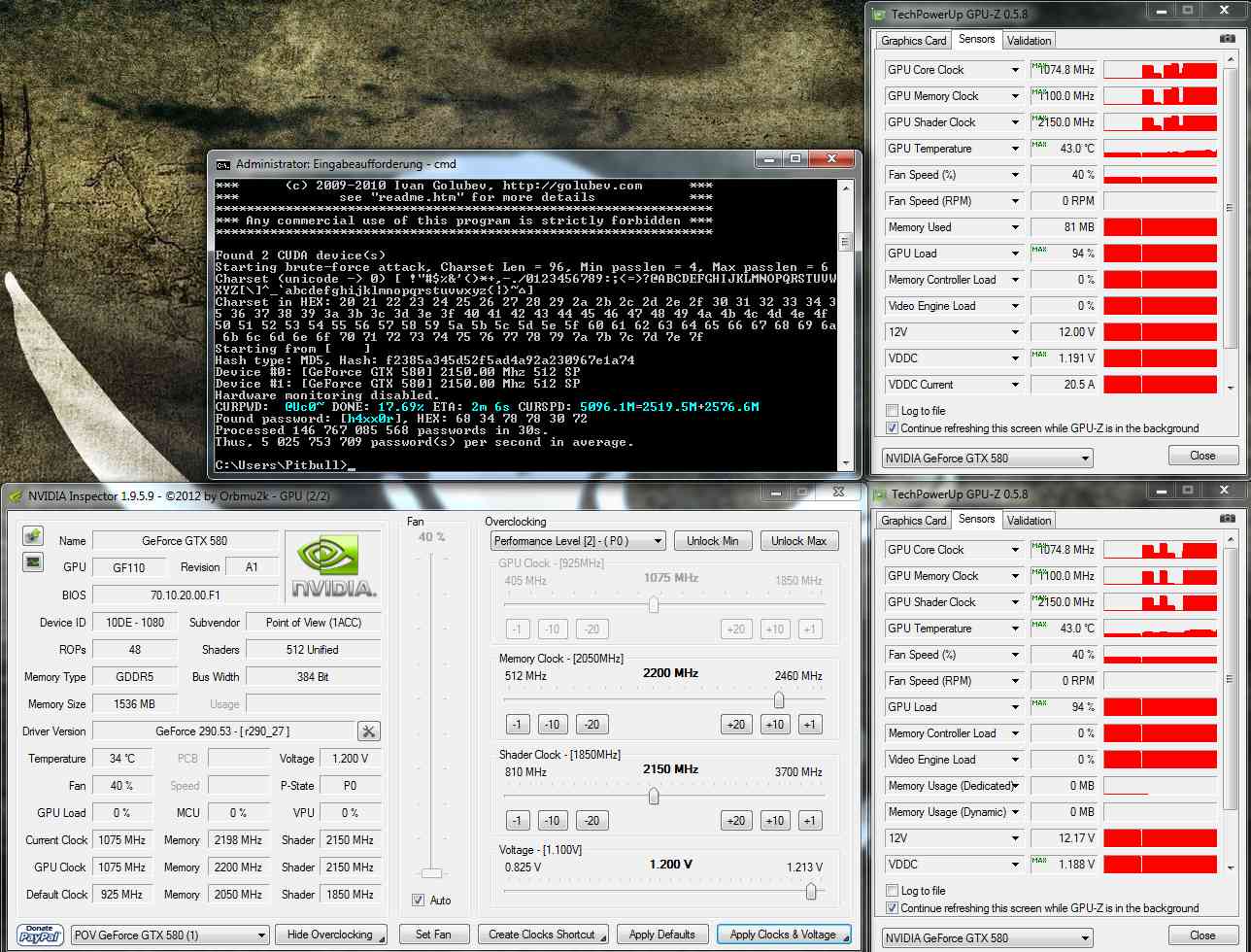Click the lower GPU-Z title bar icon
The image size is (1251, 952).
878,493
